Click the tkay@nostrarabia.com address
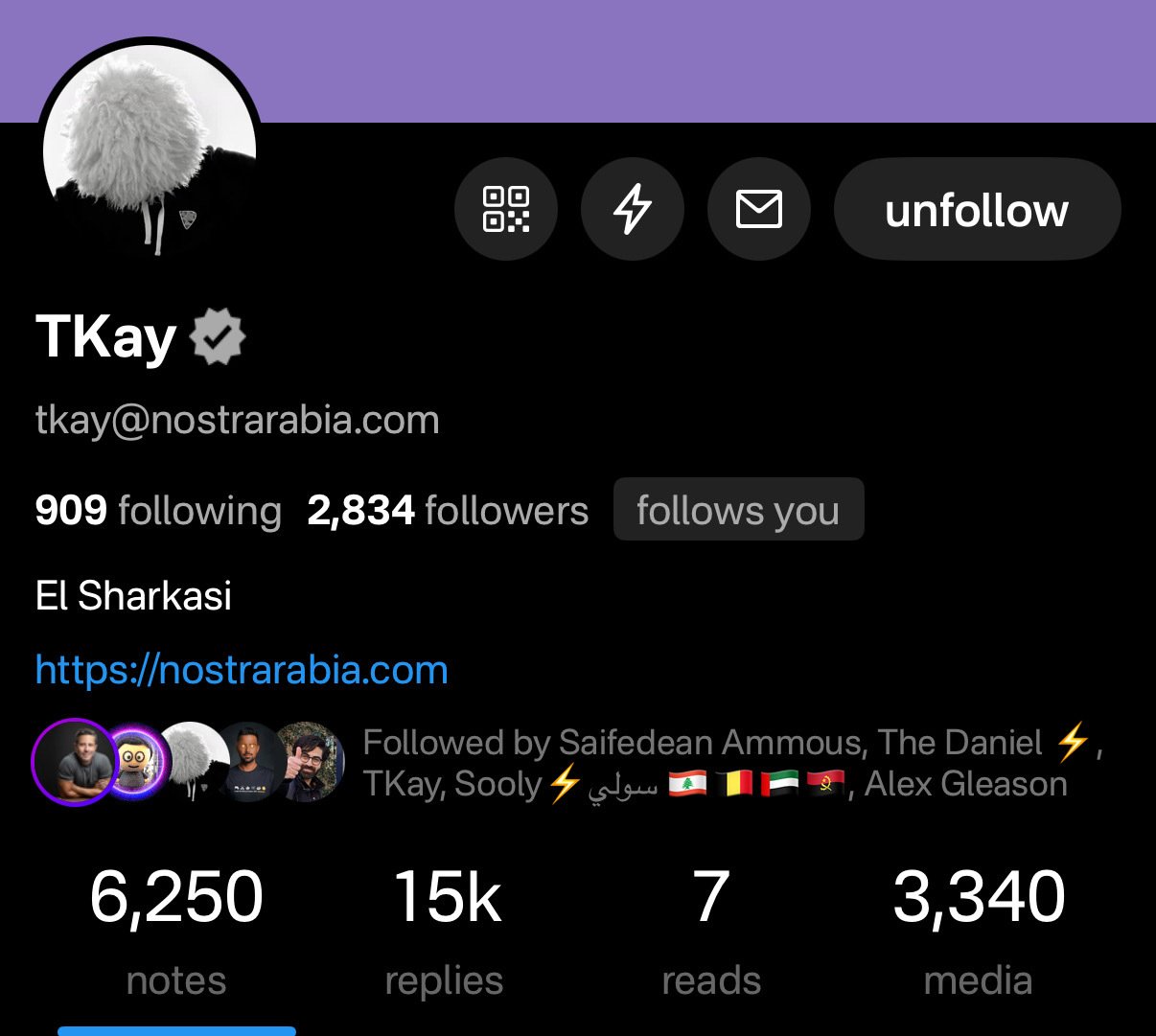The height and width of the screenshot is (1036, 1156). [x=238, y=420]
